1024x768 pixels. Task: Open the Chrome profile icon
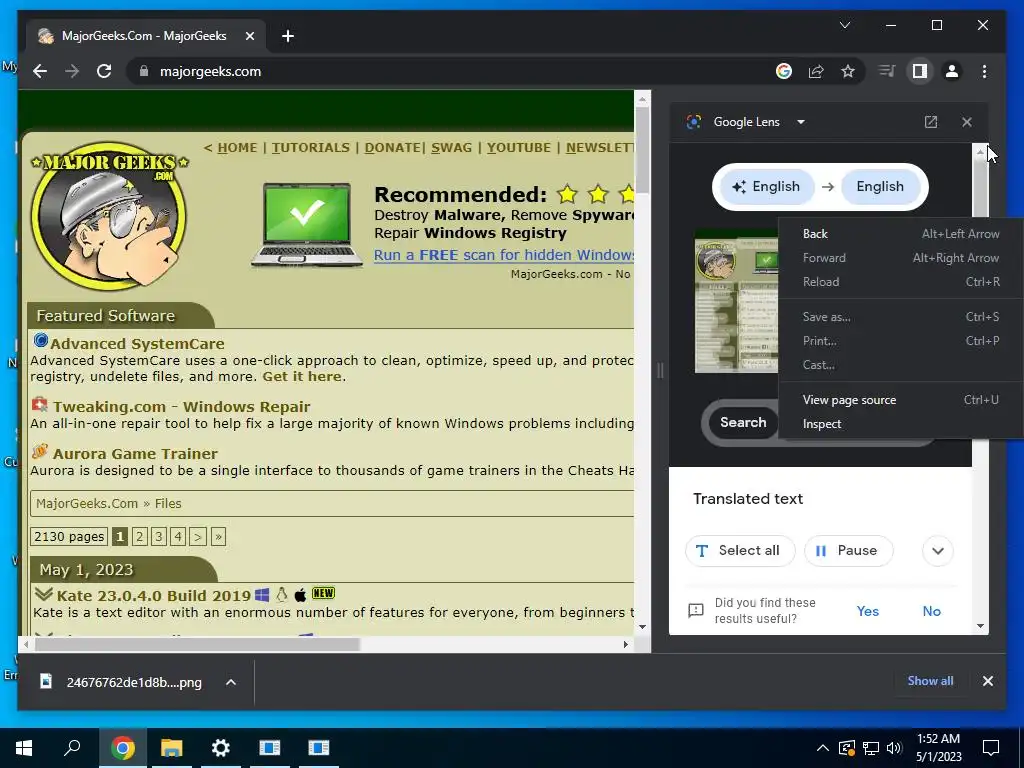[x=952, y=71]
